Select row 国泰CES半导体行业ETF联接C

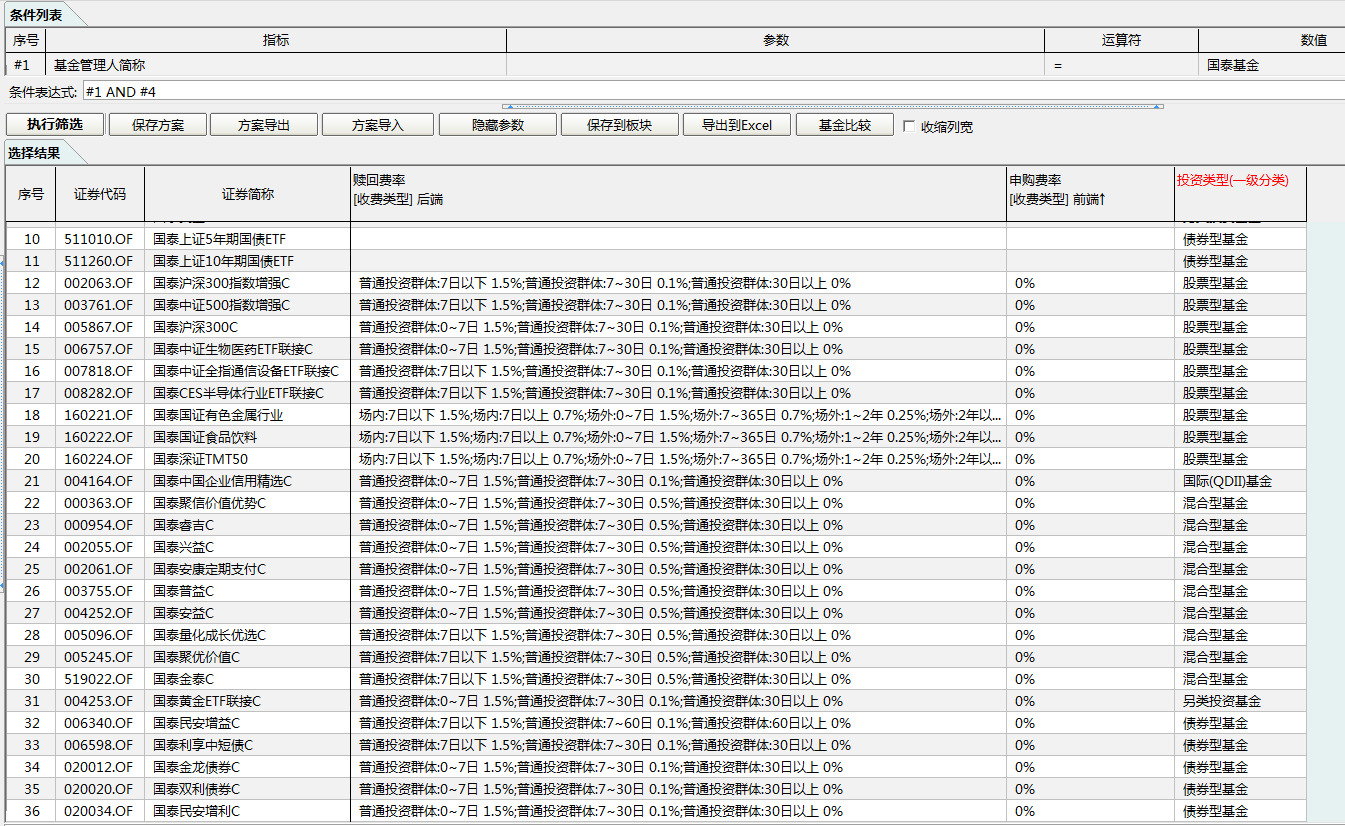(x=656, y=393)
